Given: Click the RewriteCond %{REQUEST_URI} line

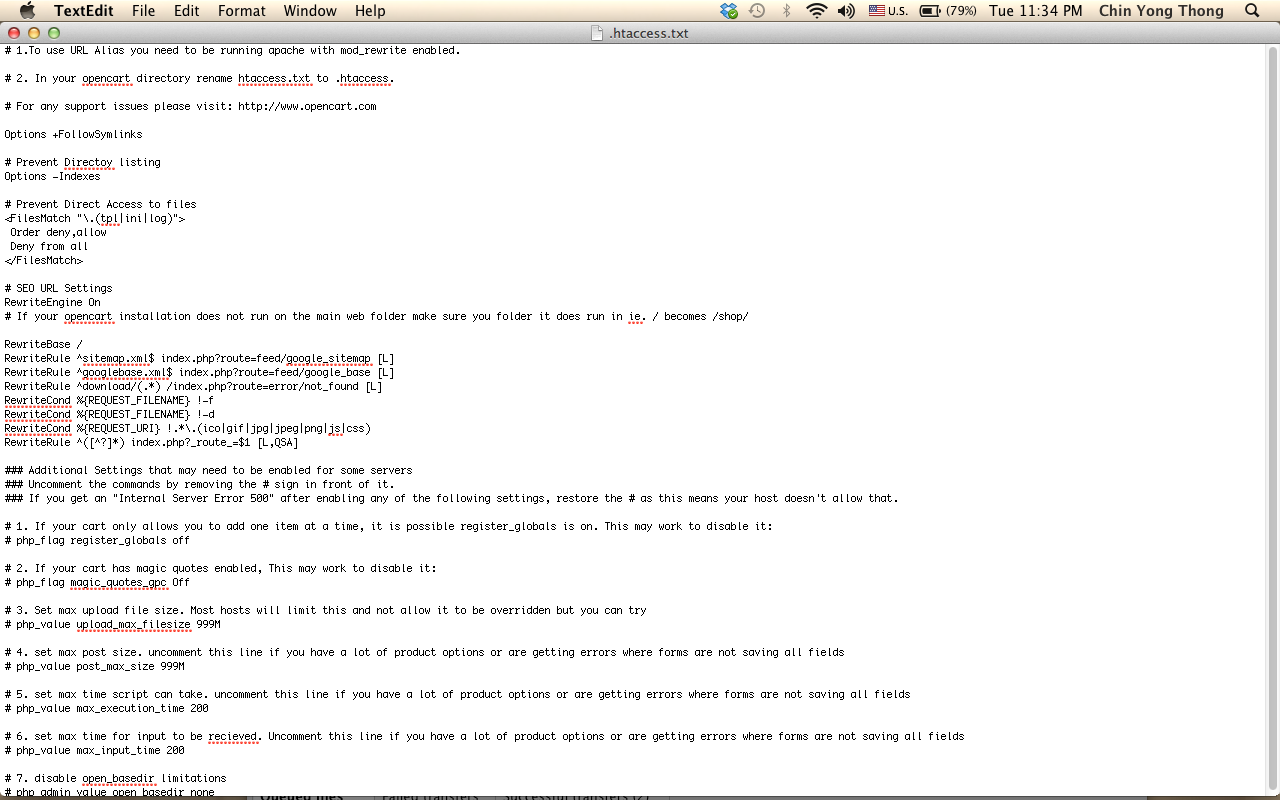Looking at the screenshot, I should tap(187, 428).
